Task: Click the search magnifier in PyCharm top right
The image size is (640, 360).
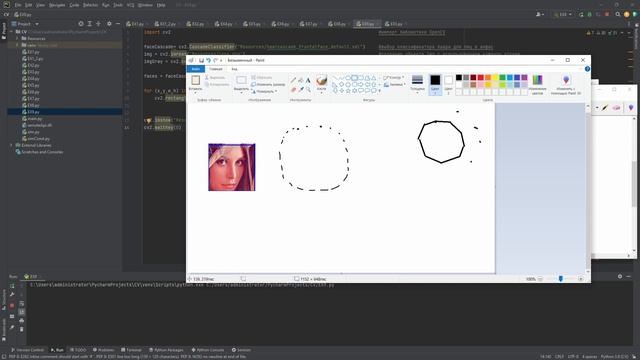Action: 618,14
